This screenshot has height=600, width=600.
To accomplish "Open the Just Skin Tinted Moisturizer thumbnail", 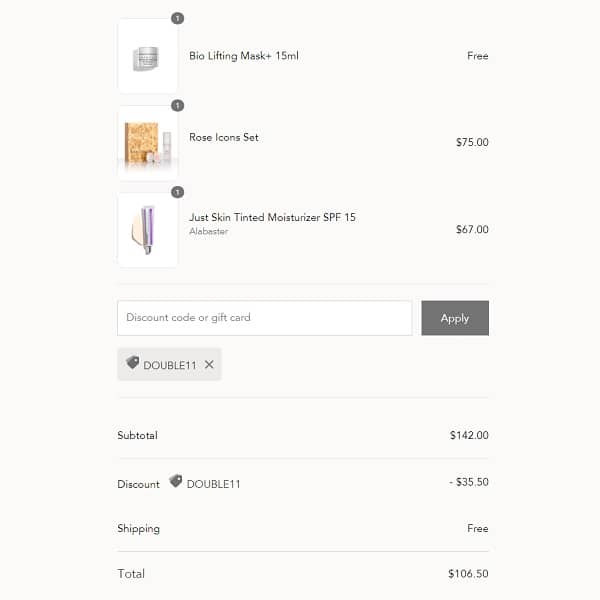I will 148,230.
